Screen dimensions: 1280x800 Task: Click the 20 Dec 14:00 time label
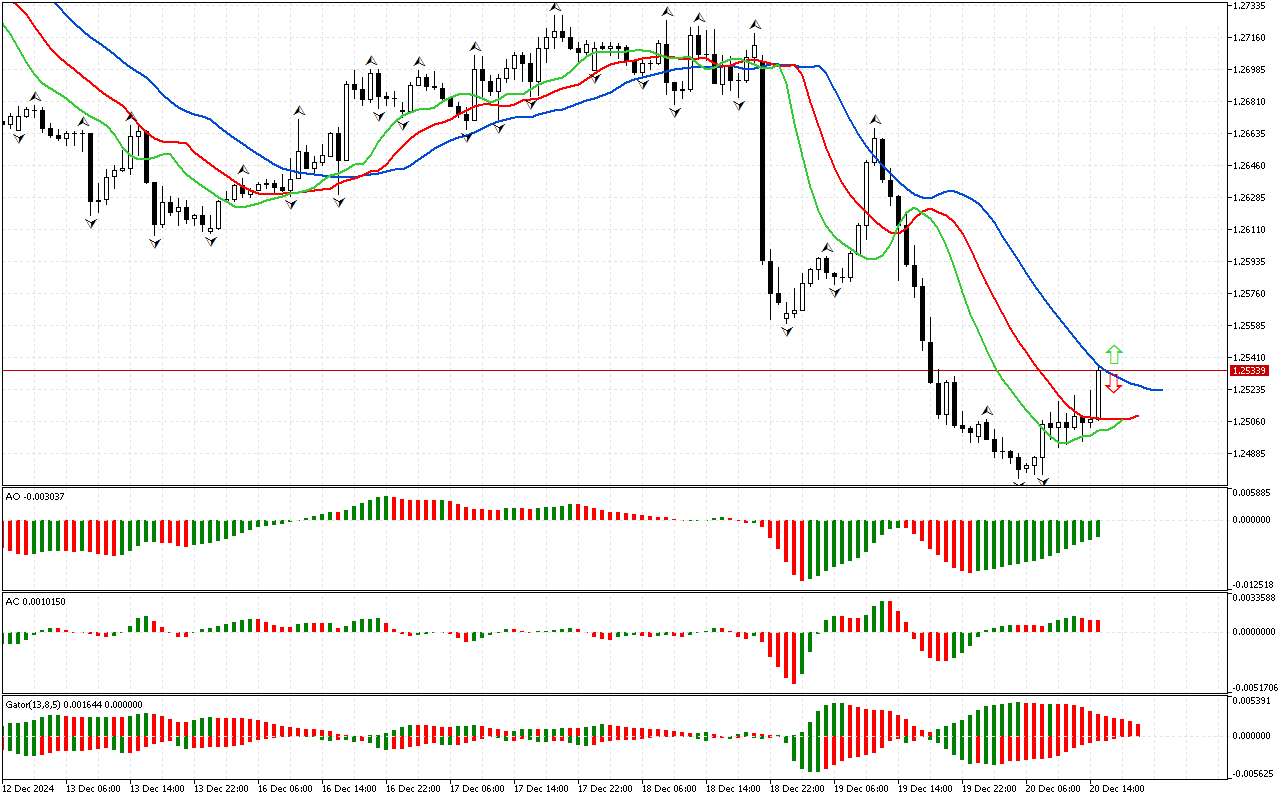[1118, 789]
